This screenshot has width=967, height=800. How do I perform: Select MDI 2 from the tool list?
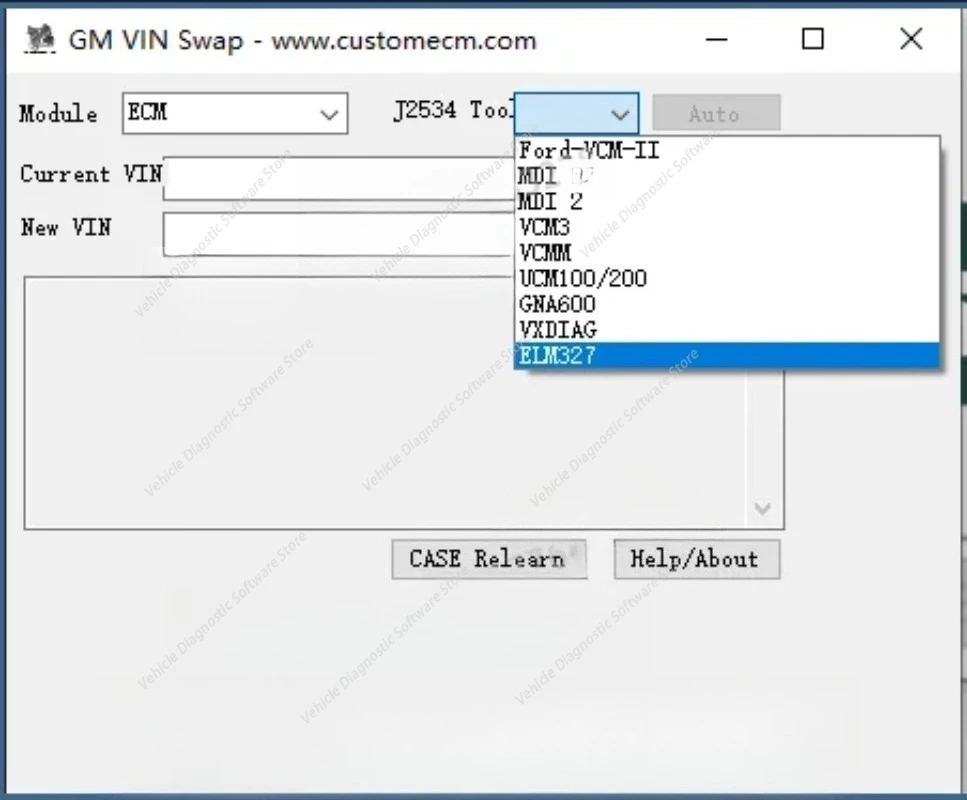[x=728, y=202]
